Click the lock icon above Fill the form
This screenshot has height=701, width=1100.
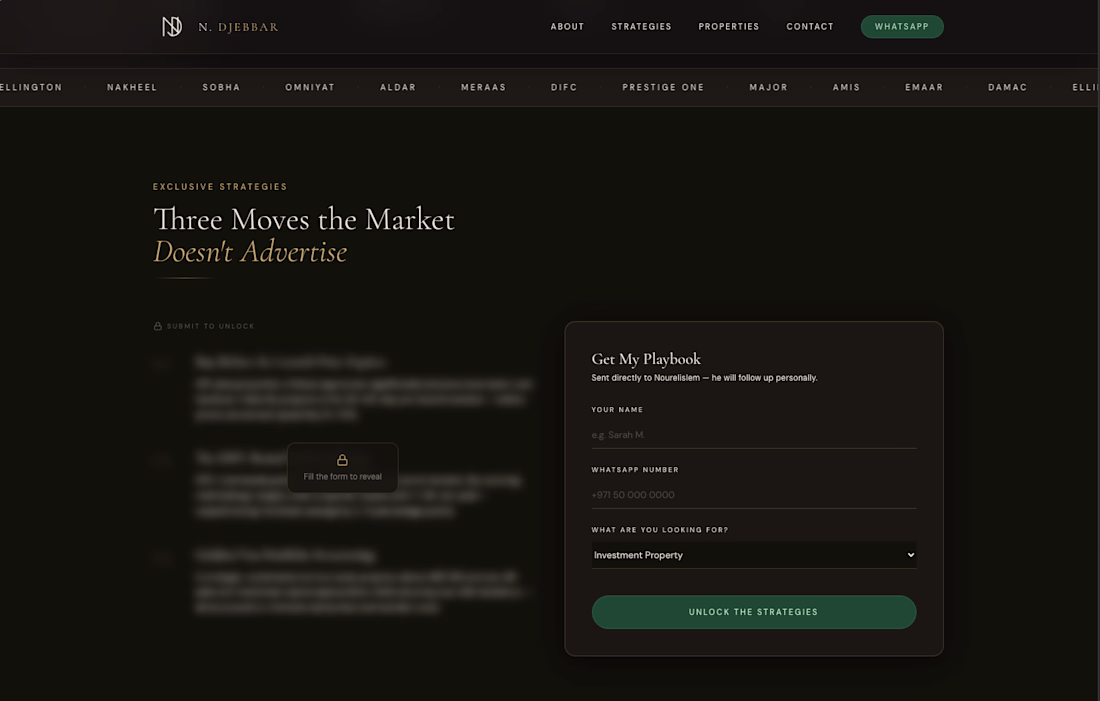pos(342,460)
